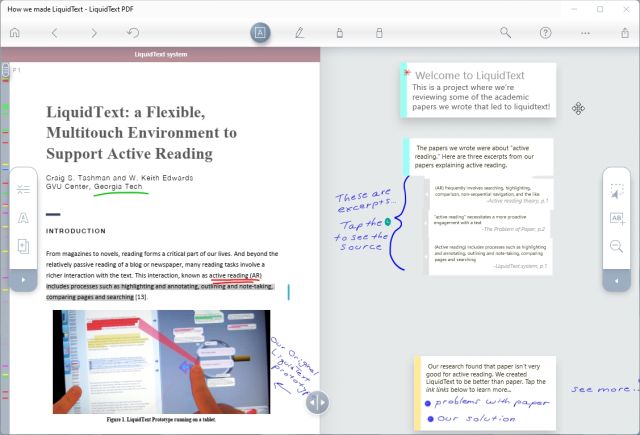Click the 'Our Original LiquidText prototype' ink annotation

[294, 365]
